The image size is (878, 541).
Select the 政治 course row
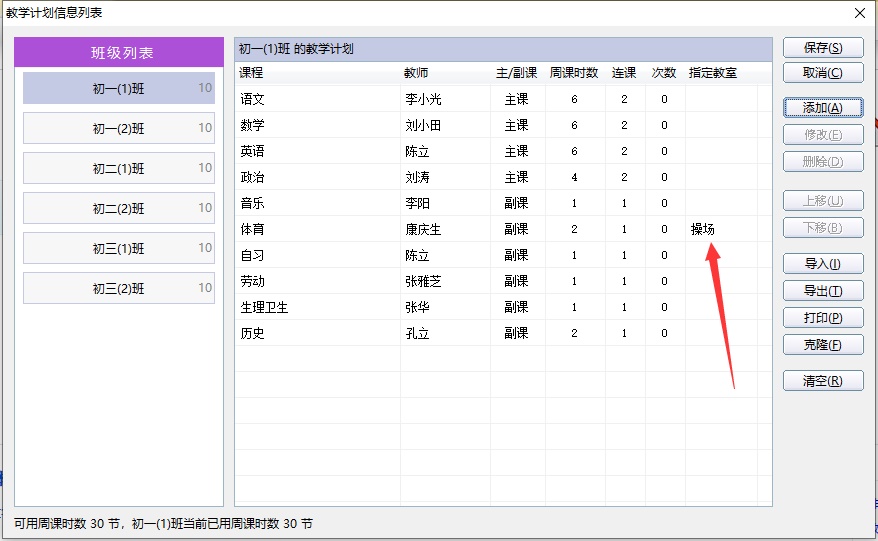[503, 177]
